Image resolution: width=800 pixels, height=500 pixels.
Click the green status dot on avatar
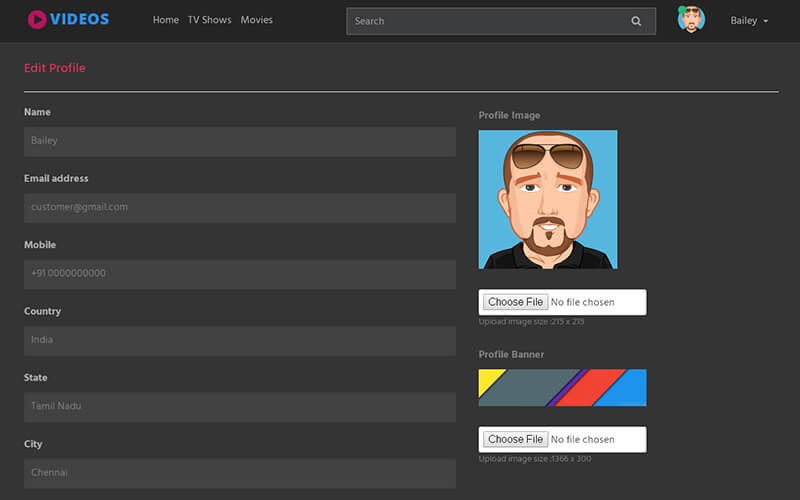point(682,10)
